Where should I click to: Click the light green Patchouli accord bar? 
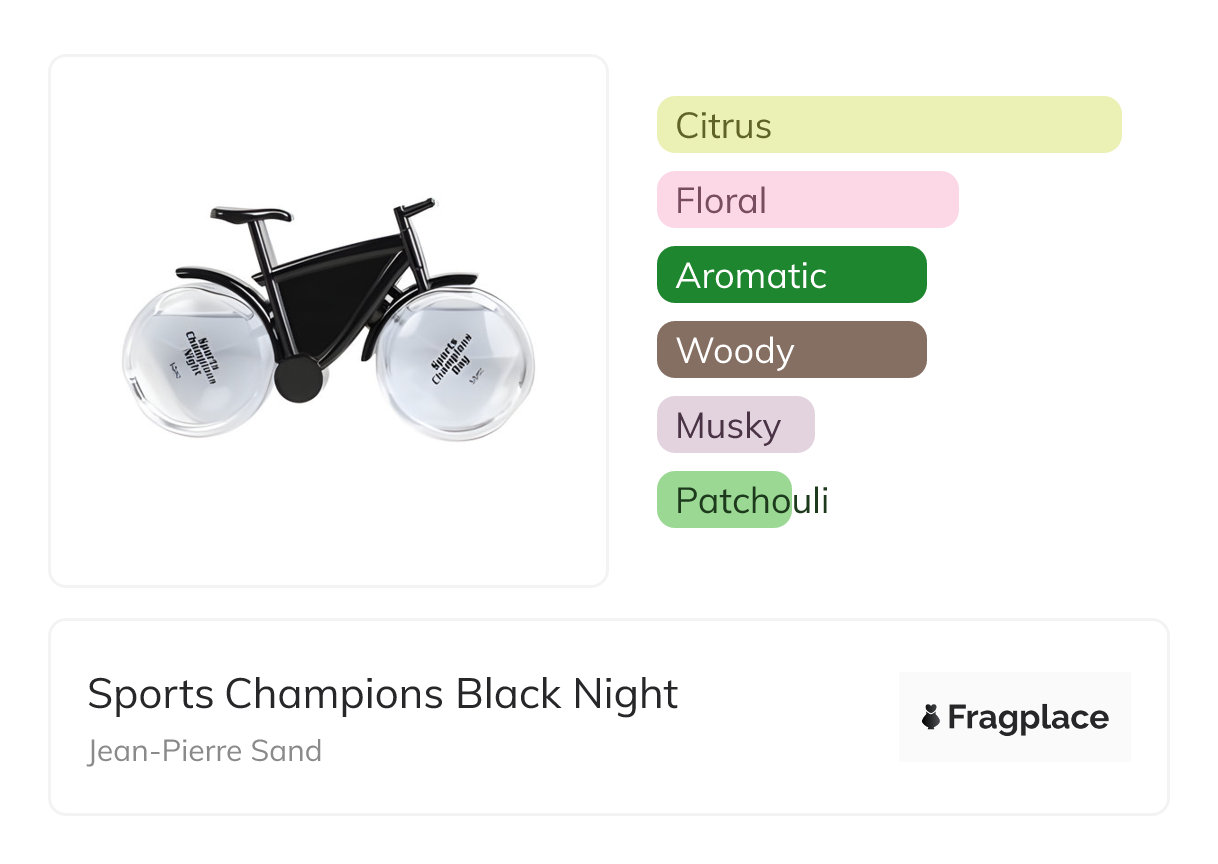724,500
